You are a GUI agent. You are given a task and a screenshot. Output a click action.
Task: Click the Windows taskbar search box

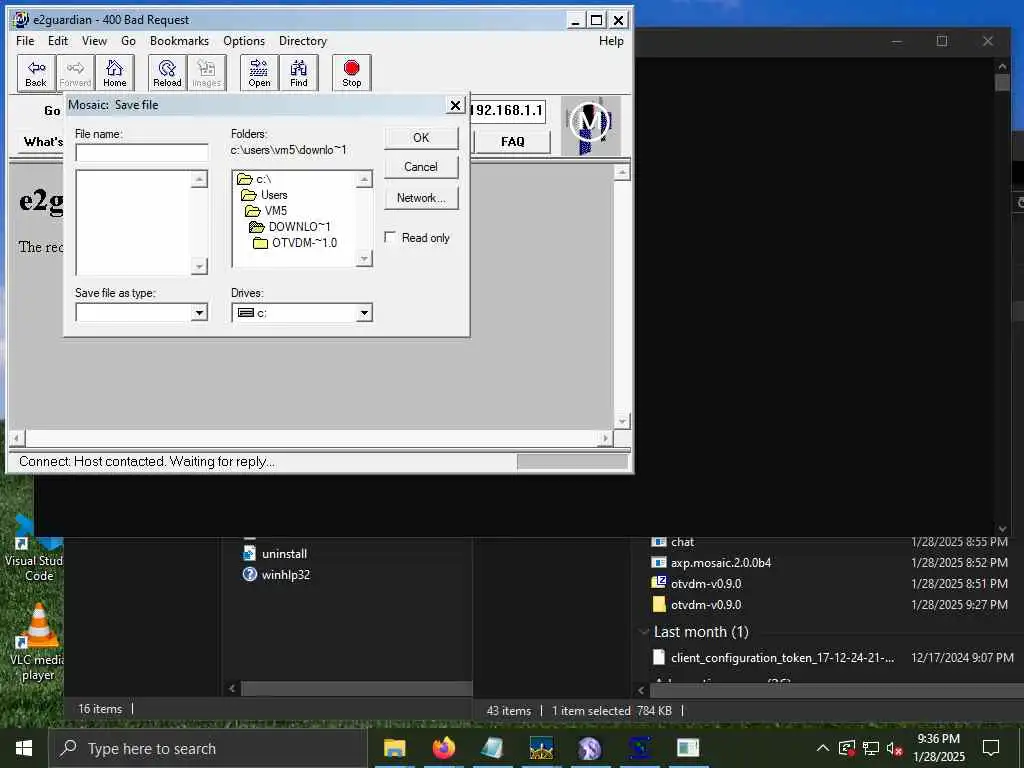pyautogui.click(x=208, y=748)
